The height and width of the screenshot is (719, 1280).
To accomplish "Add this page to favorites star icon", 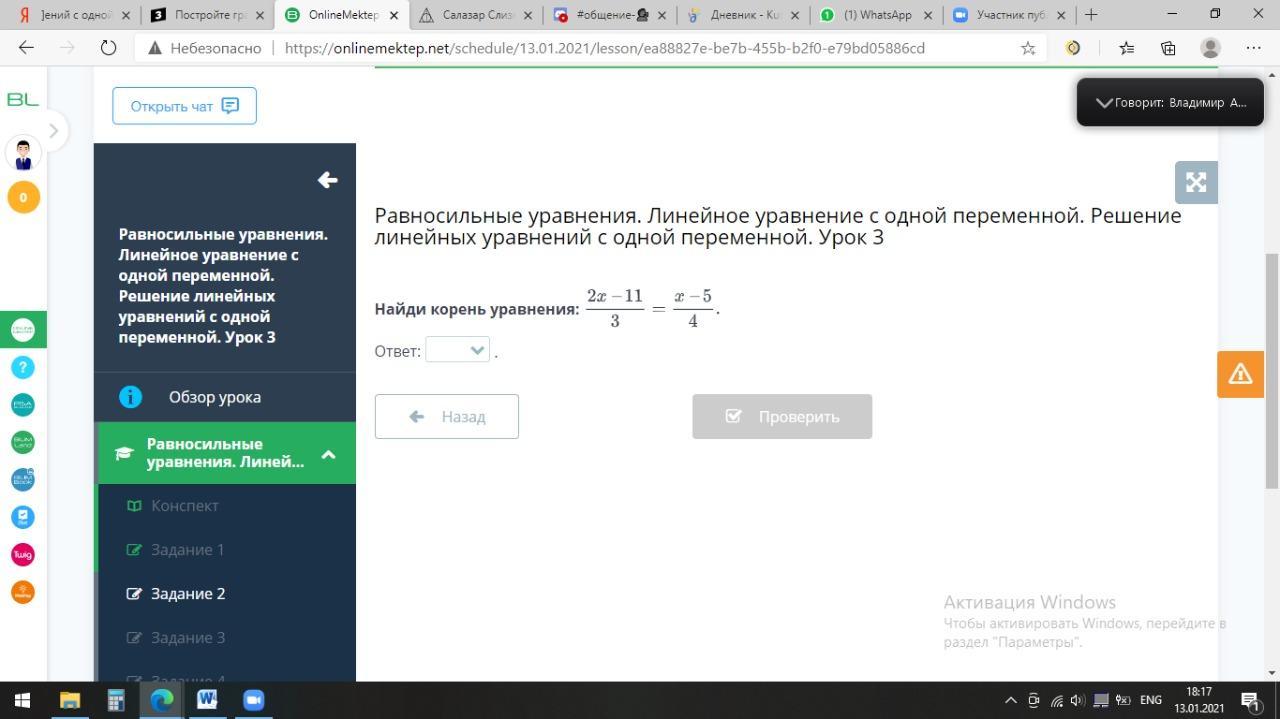I will tap(1028, 48).
